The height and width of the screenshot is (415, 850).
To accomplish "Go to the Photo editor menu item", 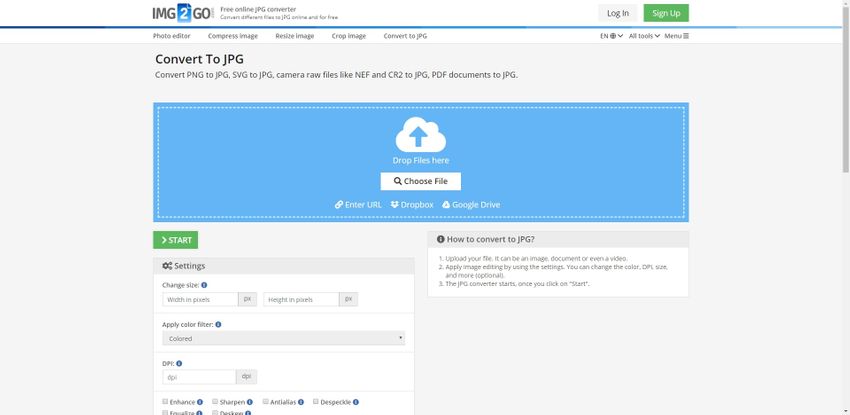I will click(x=172, y=36).
